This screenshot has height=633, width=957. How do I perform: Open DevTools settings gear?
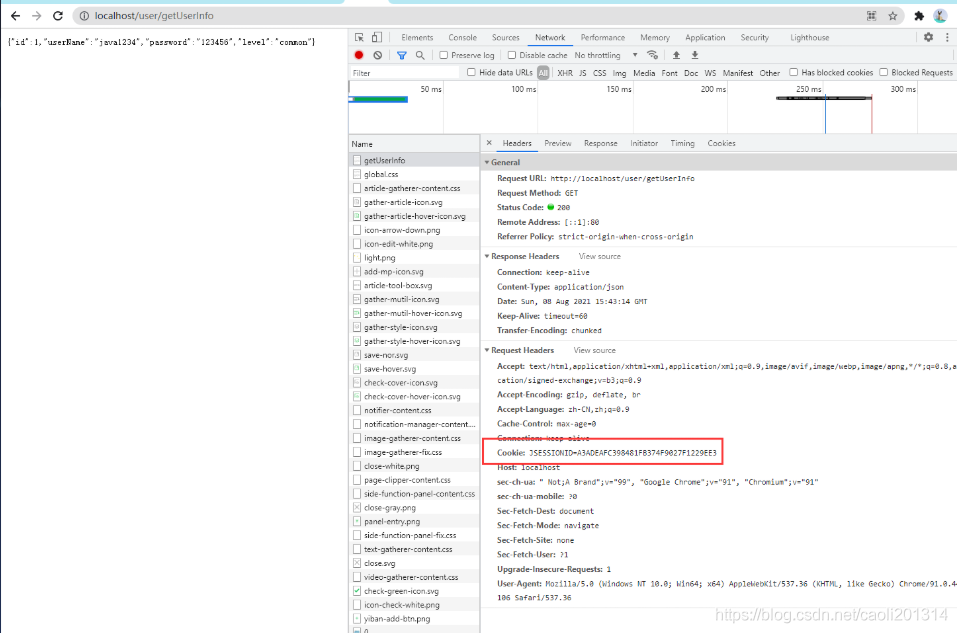(928, 37)
